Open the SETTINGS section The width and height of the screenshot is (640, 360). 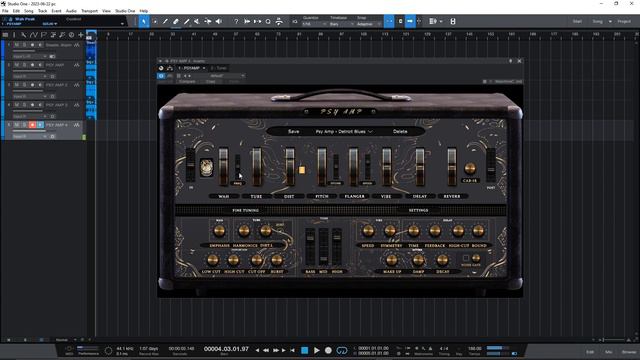(418, 210)
